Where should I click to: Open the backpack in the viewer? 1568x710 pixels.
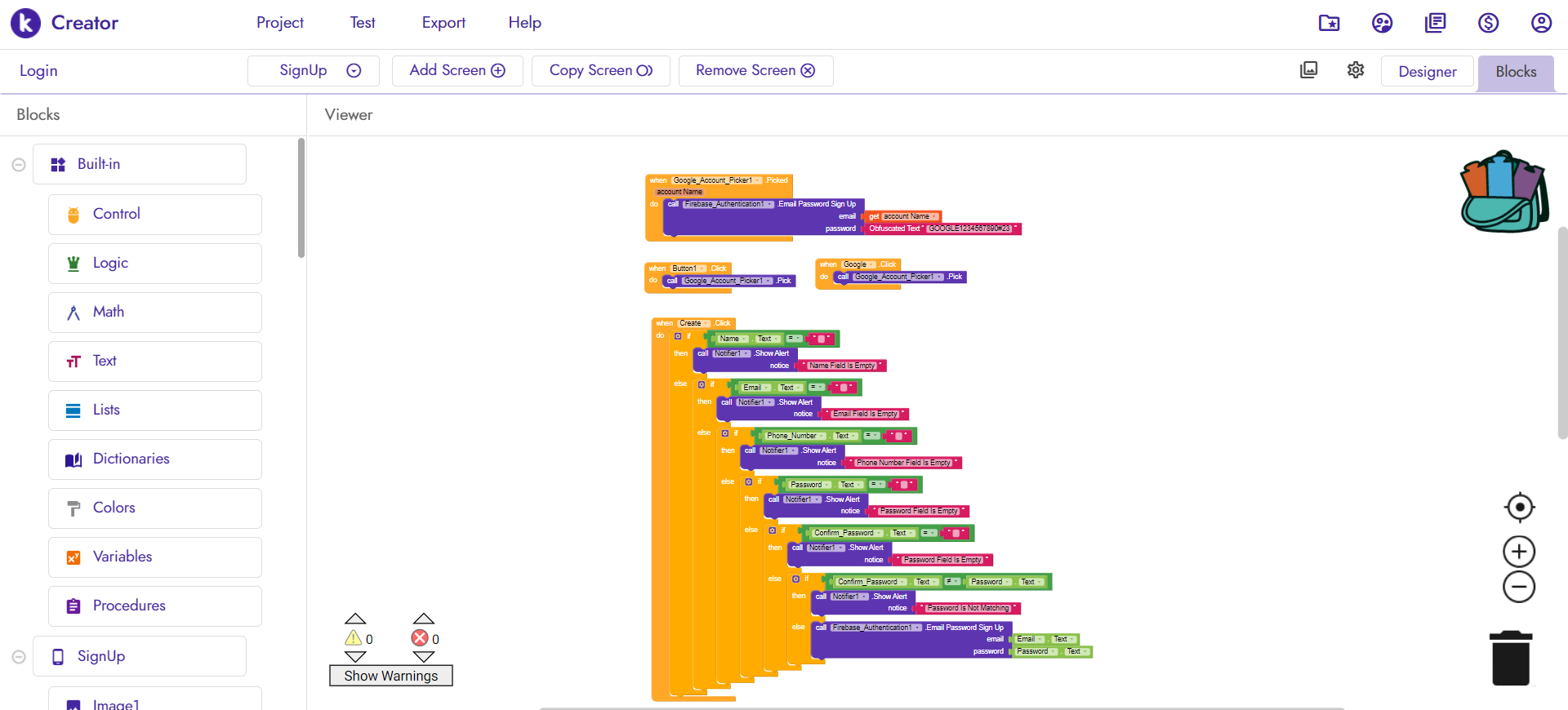[1504, 192]
